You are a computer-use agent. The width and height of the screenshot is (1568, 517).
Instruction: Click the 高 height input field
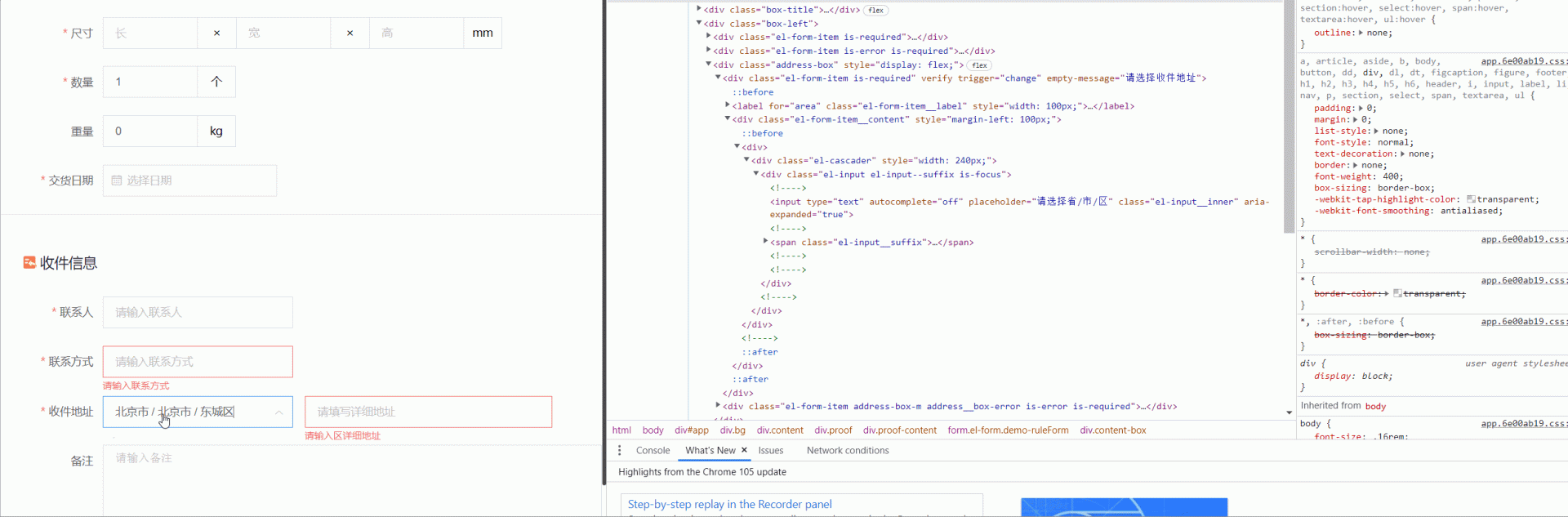pyautogui.click(x=416, y=33)
